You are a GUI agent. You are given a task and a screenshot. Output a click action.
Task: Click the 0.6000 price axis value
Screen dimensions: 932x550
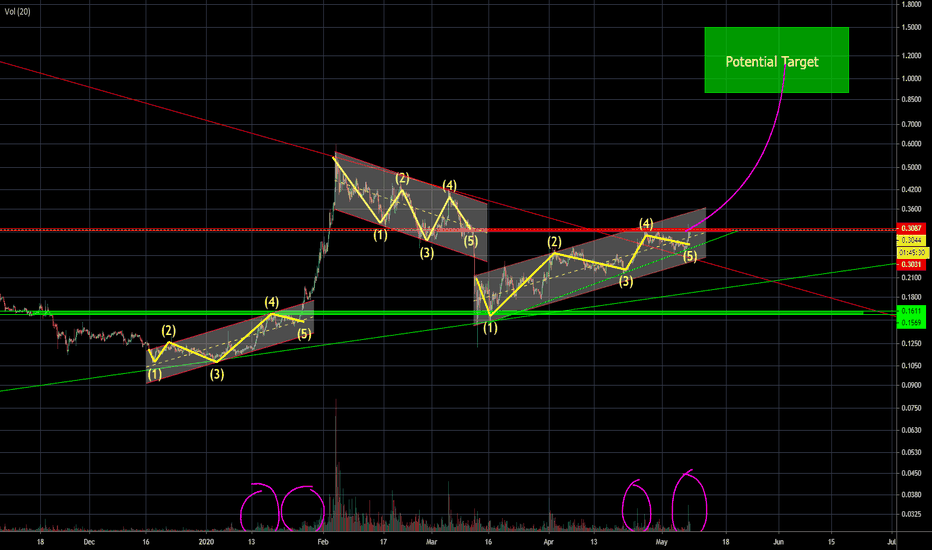pos(911,144)
